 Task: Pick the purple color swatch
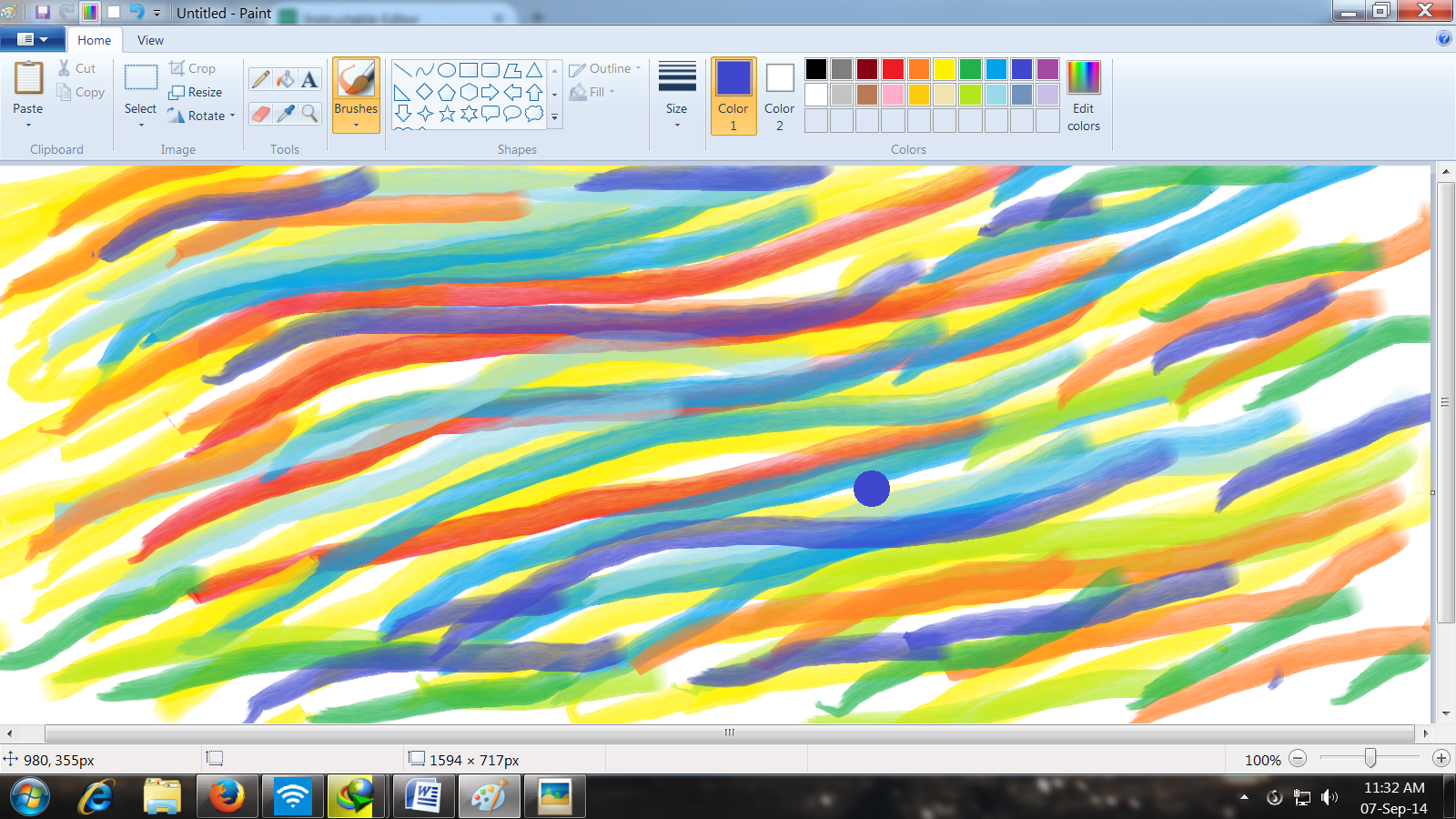coord(1047,69)
